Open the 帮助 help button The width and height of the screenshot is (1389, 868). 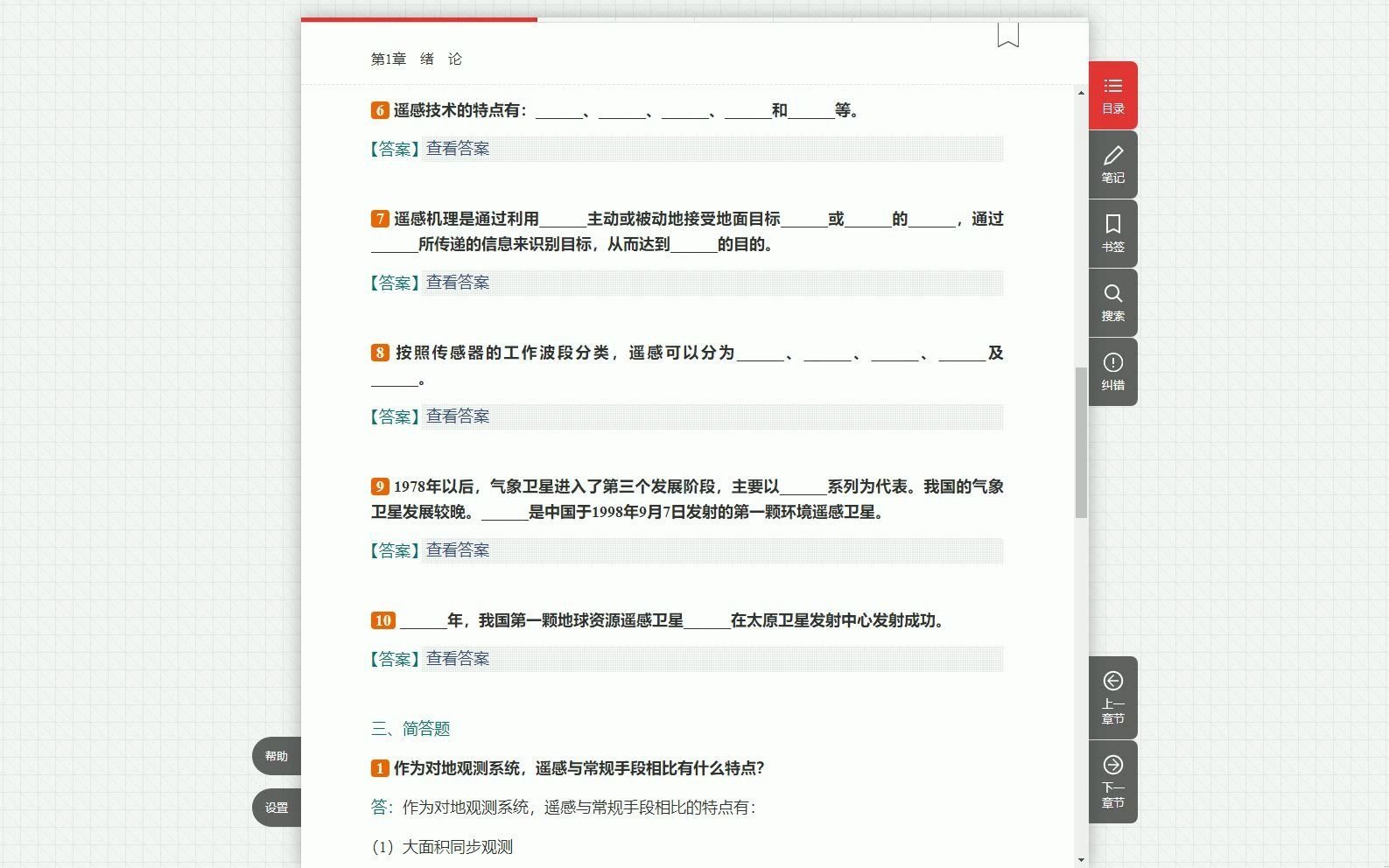(x=277, y=756)
